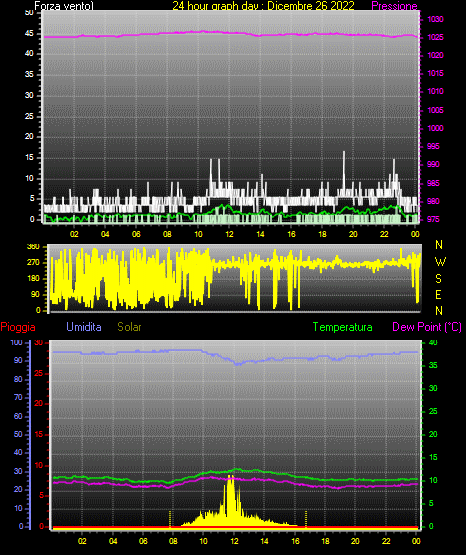
Task: Click the S compass direction label
Action: [438, 279]
